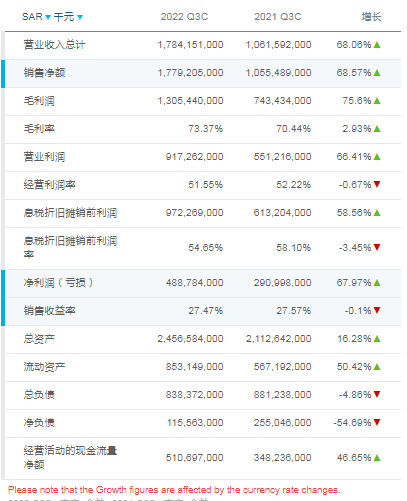Click the 净负债 value 115,563,000
This screenshot has height=501, width=407.
tap(195, 423)
